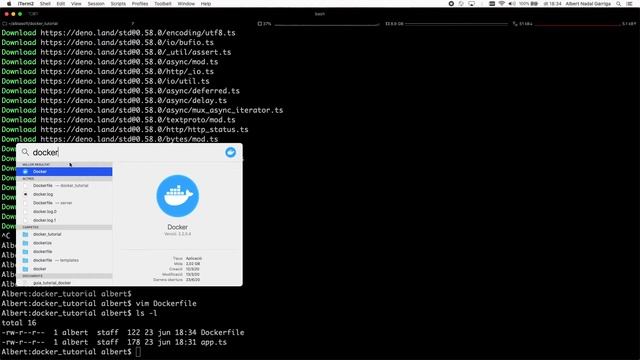Open the Wi-Fi status menu

point(502,4)
